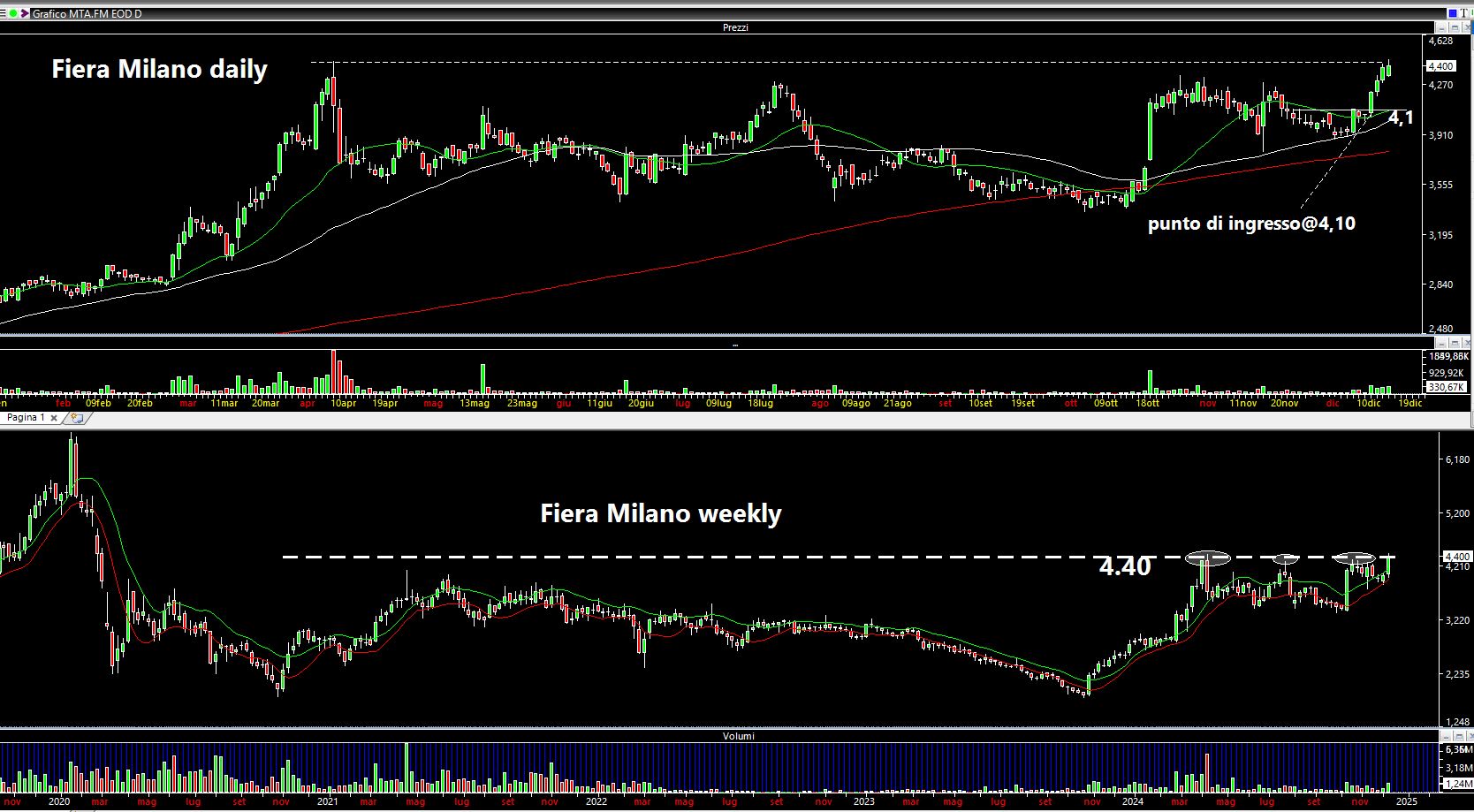Viewport: 1474px width, 812px height.
Task: Select the 4,1 label on the daily chart
Action: coord(1402,117)
